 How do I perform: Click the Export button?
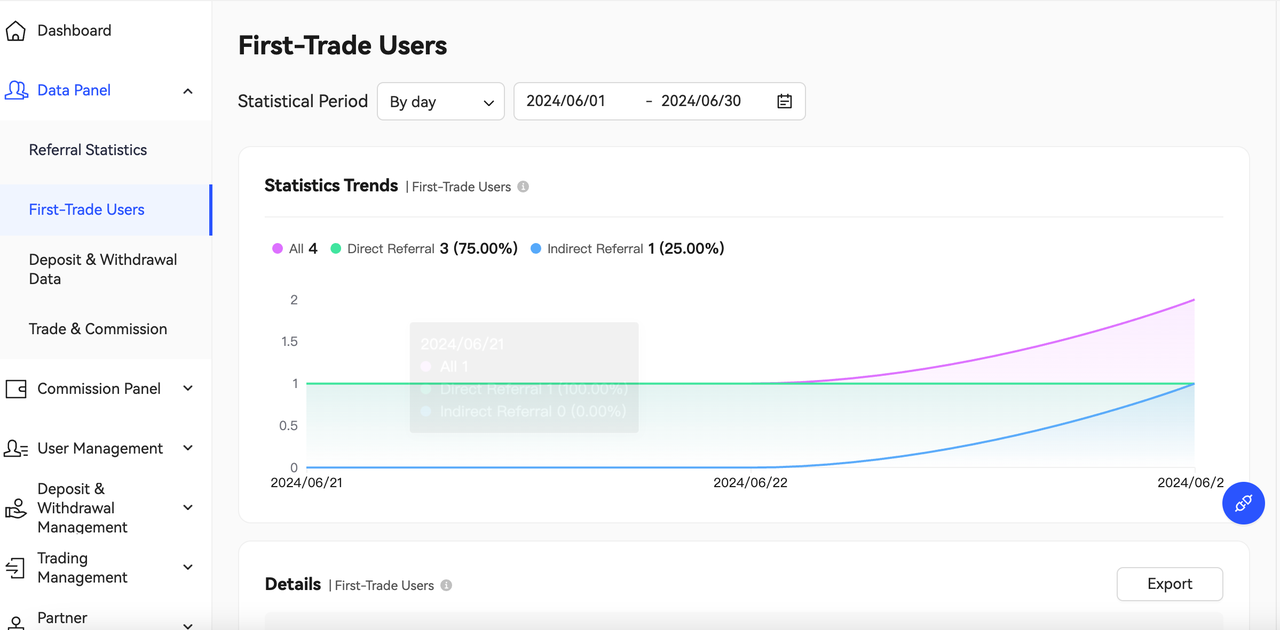(1169, 584)
